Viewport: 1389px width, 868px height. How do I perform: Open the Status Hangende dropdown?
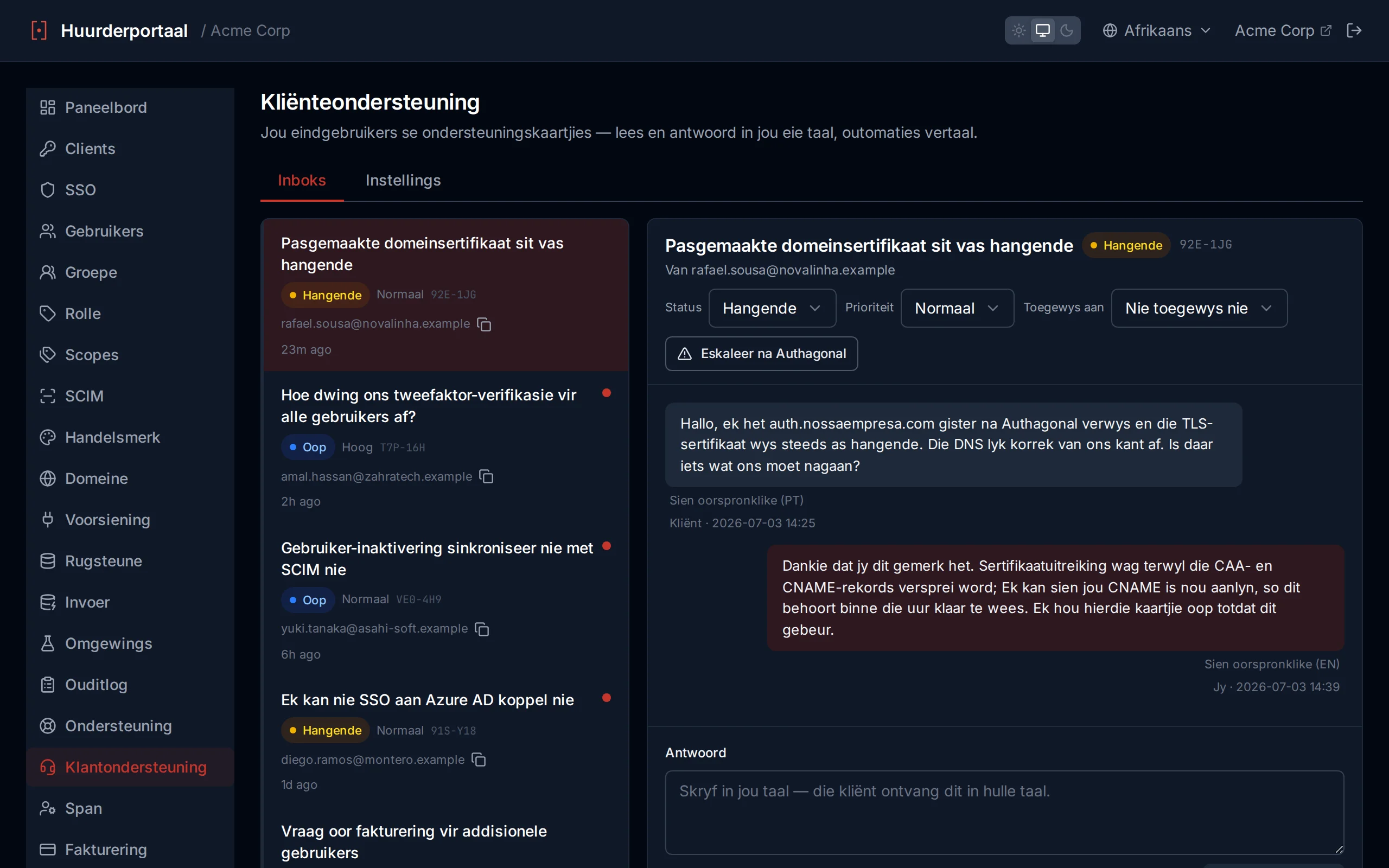pyautogui.click(x=772, y=308)
